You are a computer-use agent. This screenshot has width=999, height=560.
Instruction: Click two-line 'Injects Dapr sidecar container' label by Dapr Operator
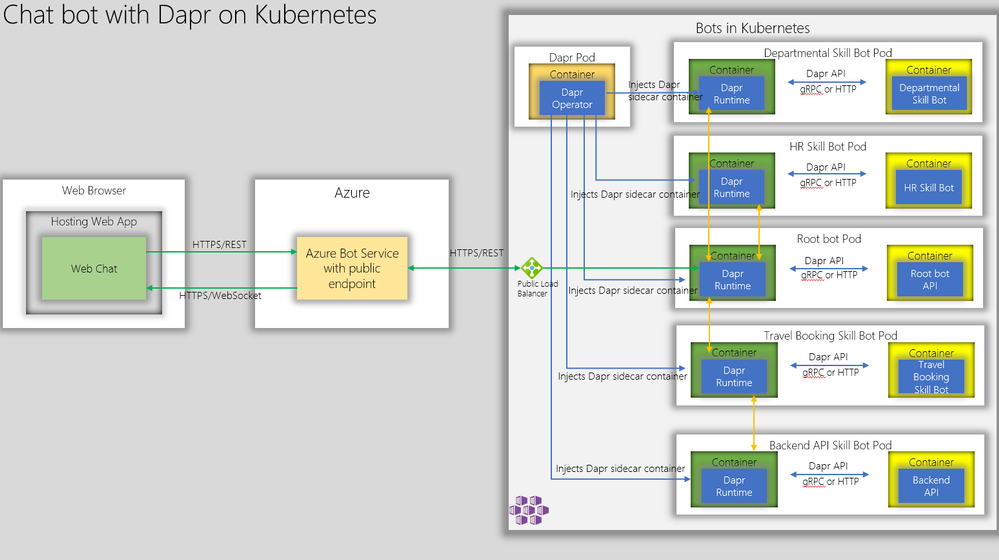pyautogui.click(x=665, y=90)
